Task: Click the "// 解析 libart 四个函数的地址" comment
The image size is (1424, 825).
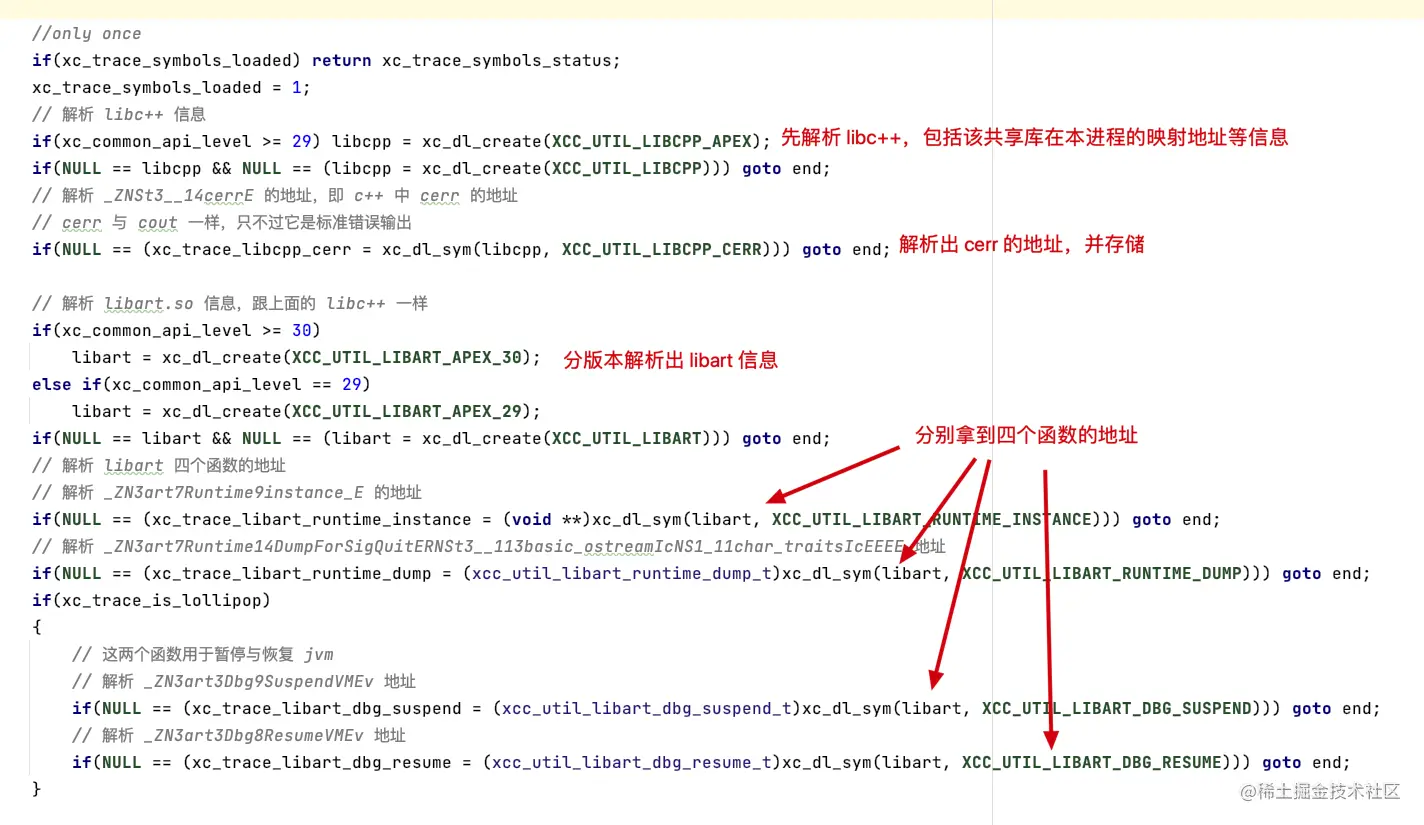Action: [159, 466]
